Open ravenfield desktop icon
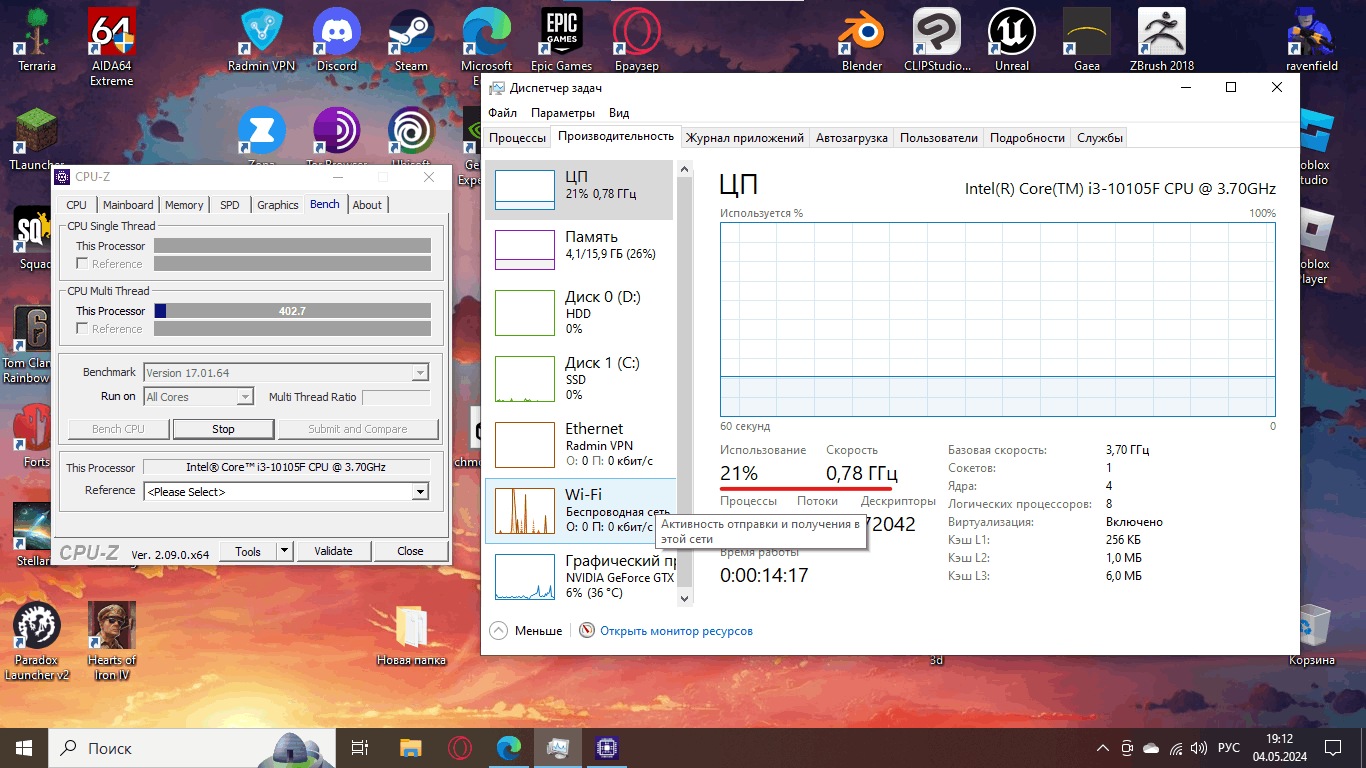The height and width of the screenshot is (768, 1366). pyautogui.click(x=1313, y=40)
